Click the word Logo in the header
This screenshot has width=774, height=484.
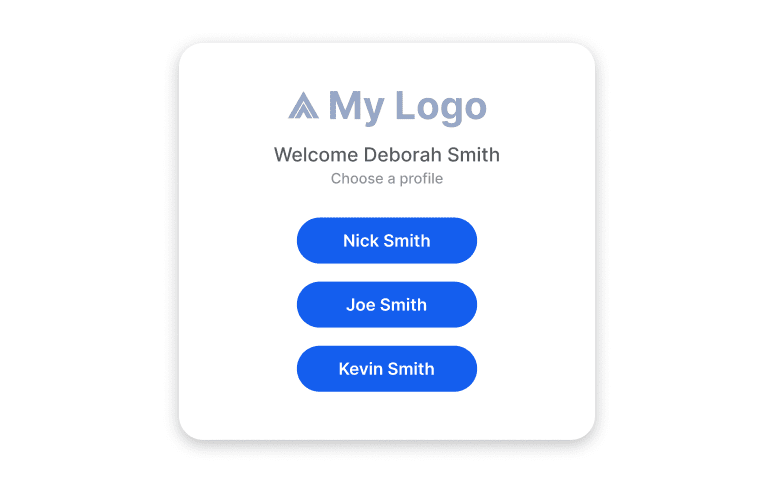click(441, 108)
